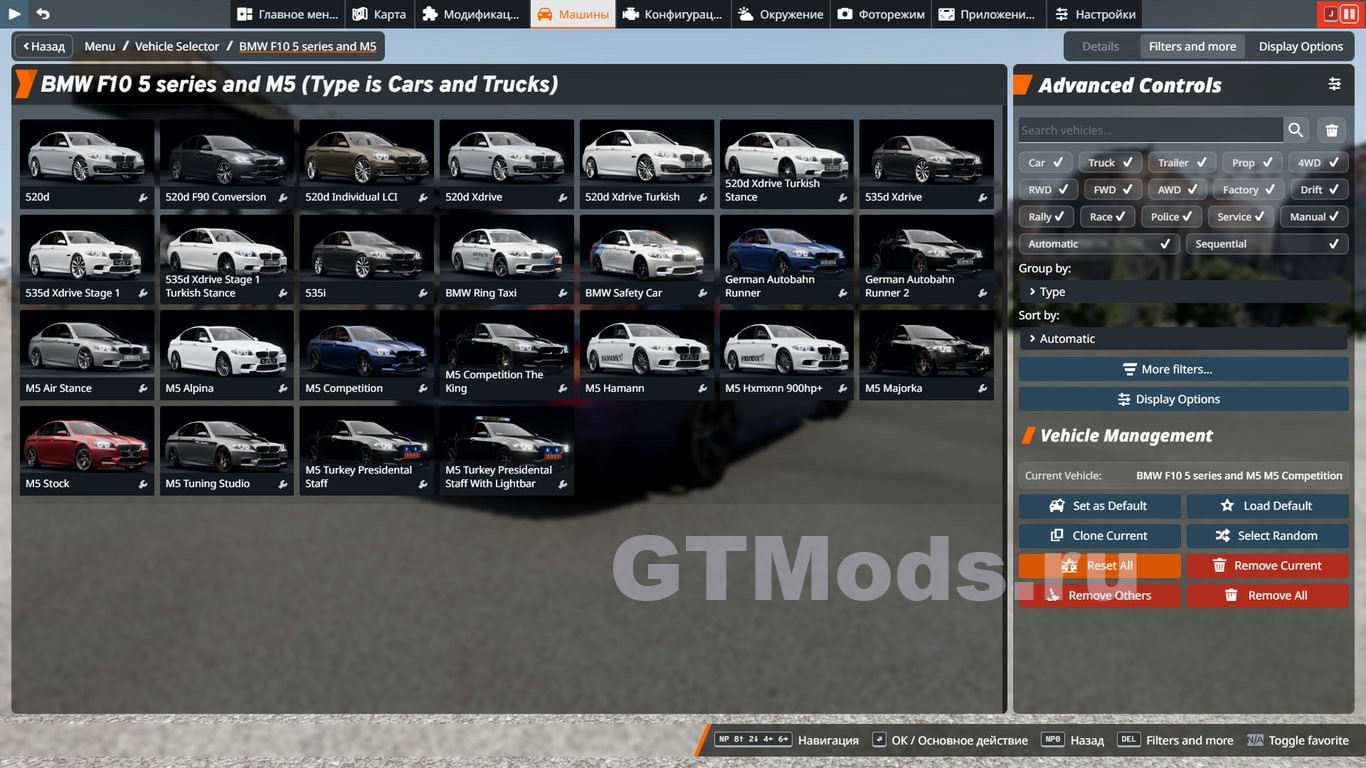Viewport: 1366px width, 768px height.
Task: Click the Назад back button
Action: 45,46
